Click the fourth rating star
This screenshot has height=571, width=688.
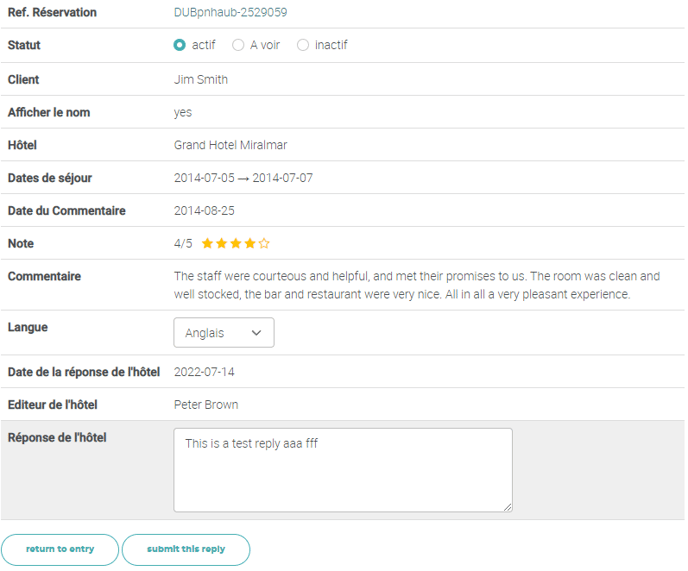[250, 243]
